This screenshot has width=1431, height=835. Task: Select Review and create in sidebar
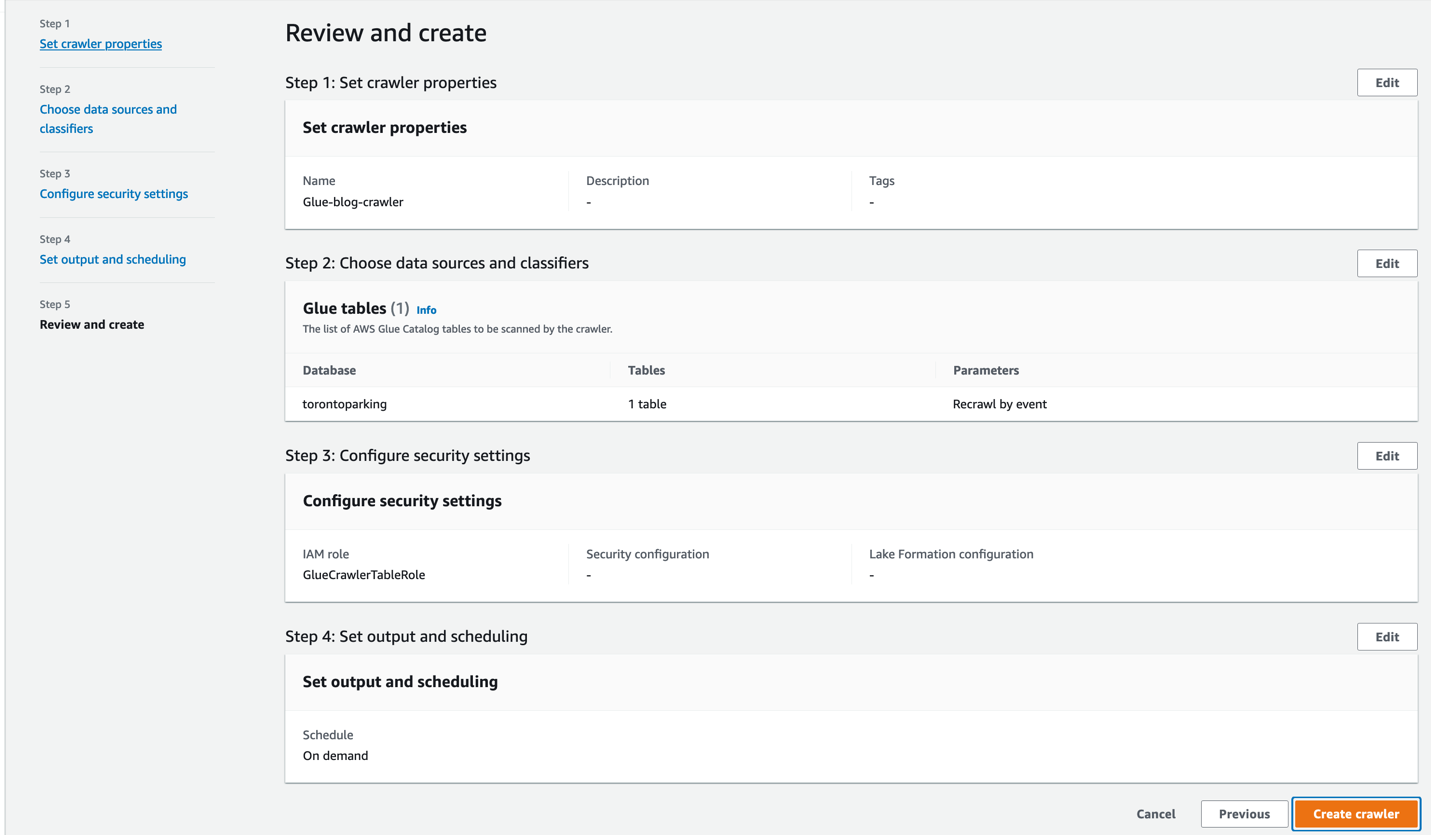(92, 324)
